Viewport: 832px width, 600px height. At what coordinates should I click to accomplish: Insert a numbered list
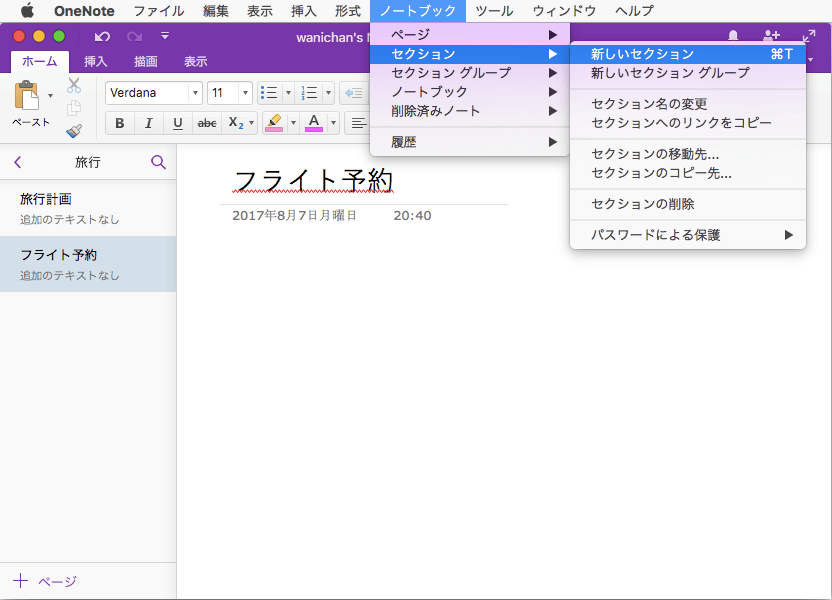[309, 93]
